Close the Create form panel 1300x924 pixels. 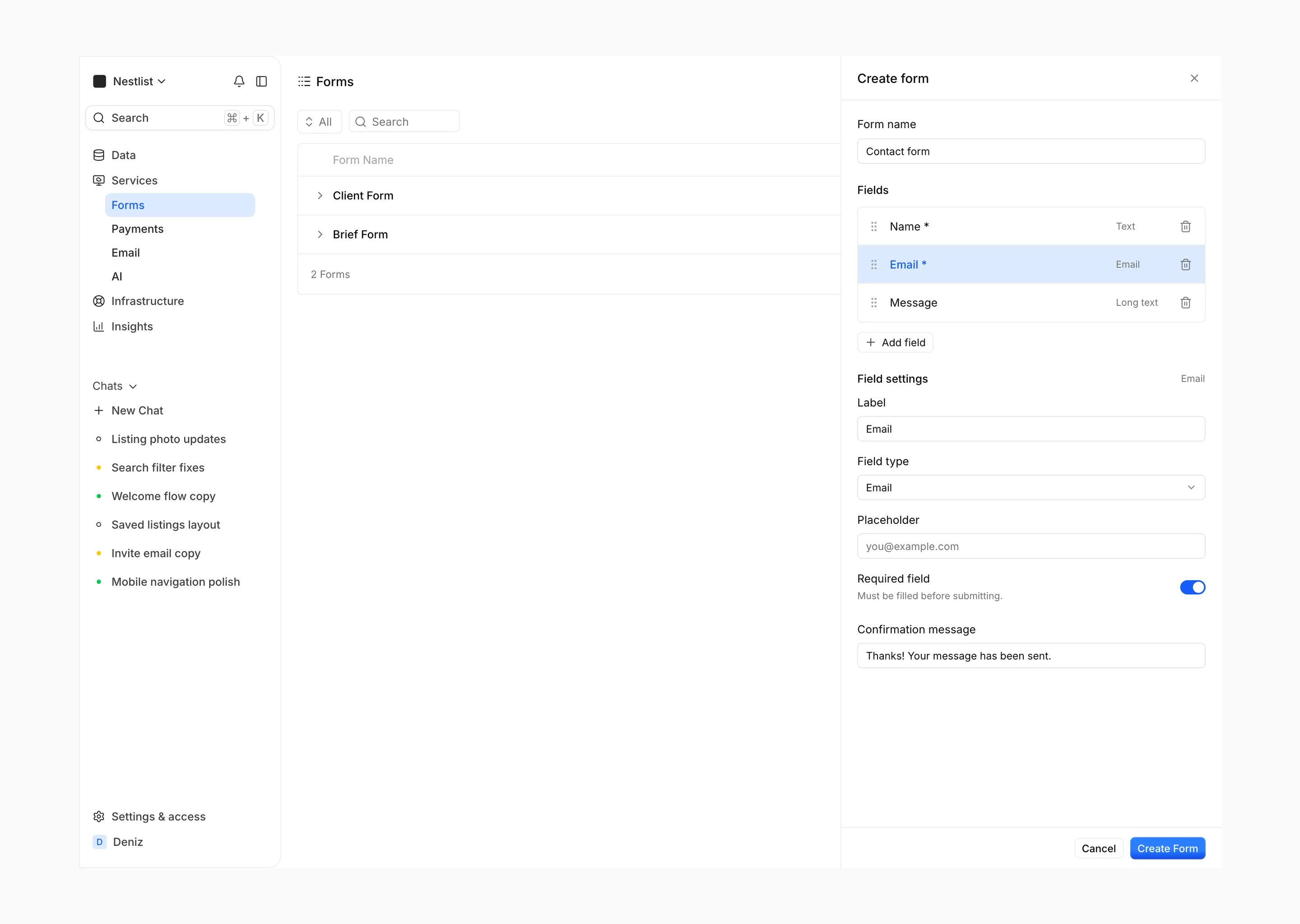(x=1194, y=79)
